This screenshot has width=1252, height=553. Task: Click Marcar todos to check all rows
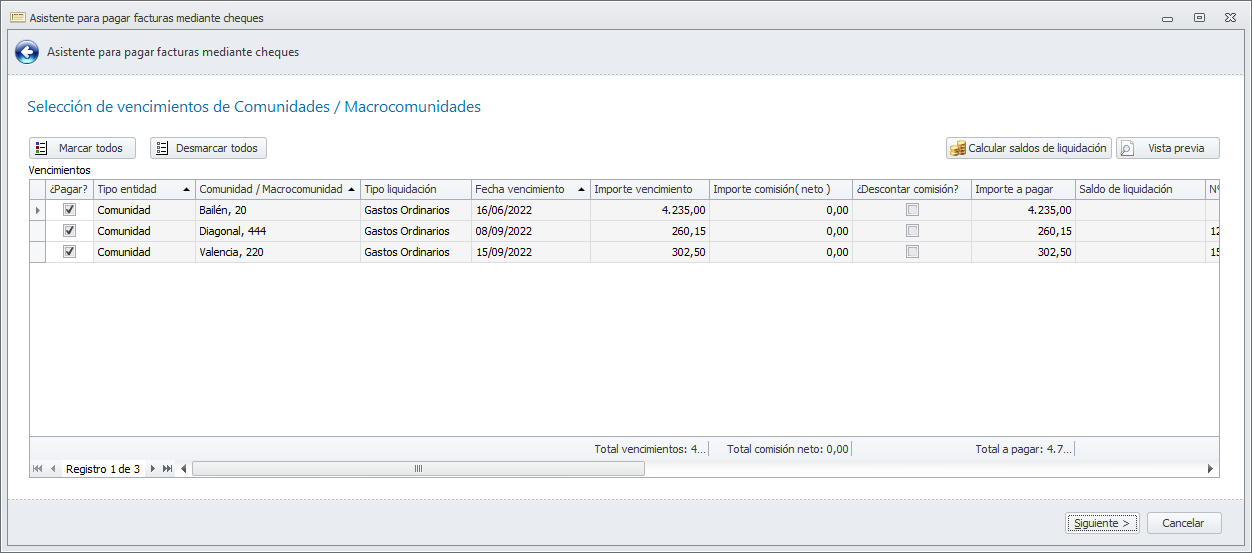point(82,148)
